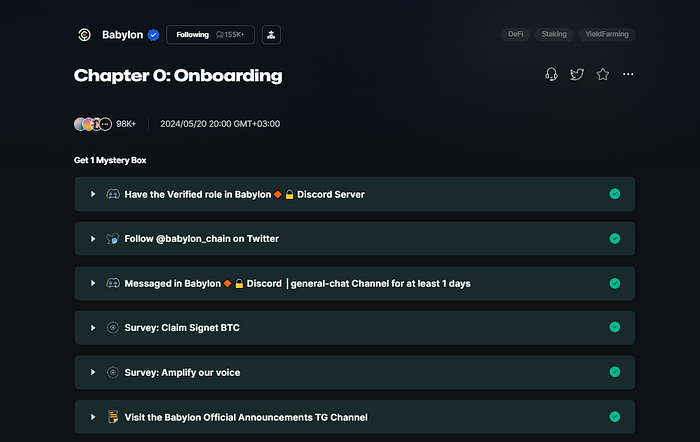
Task: Click the Chapter 0: Onboarding title
Action: tap(178, 75)
